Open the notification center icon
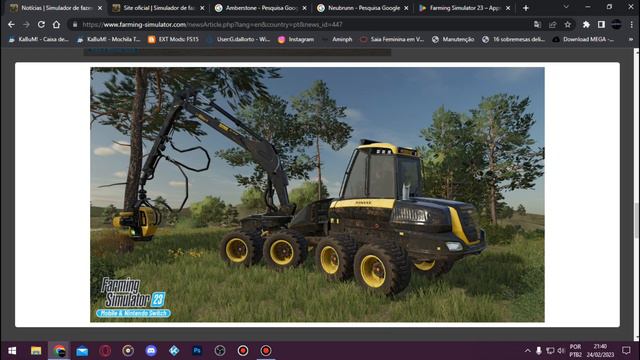The width and height of the screenshot is (640, 360). (x=626, y=351)
